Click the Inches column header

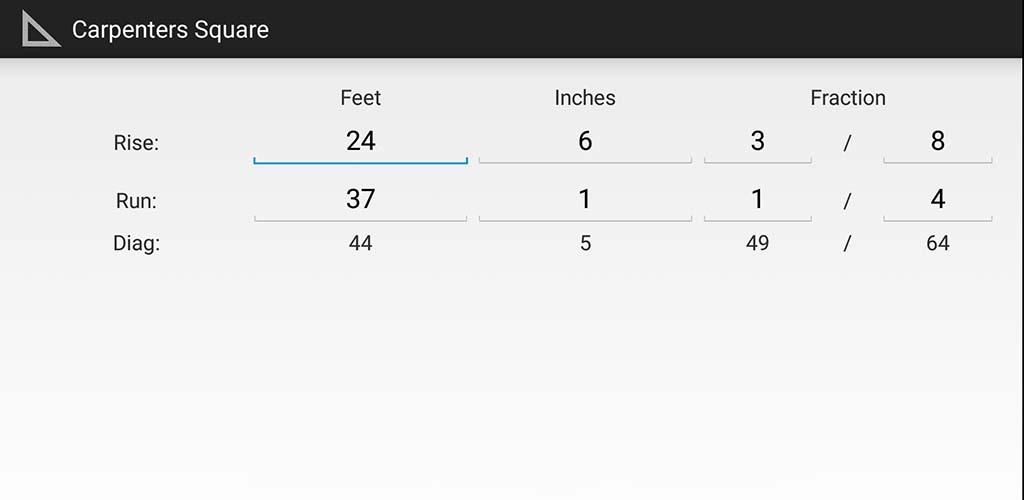(585, 98)
